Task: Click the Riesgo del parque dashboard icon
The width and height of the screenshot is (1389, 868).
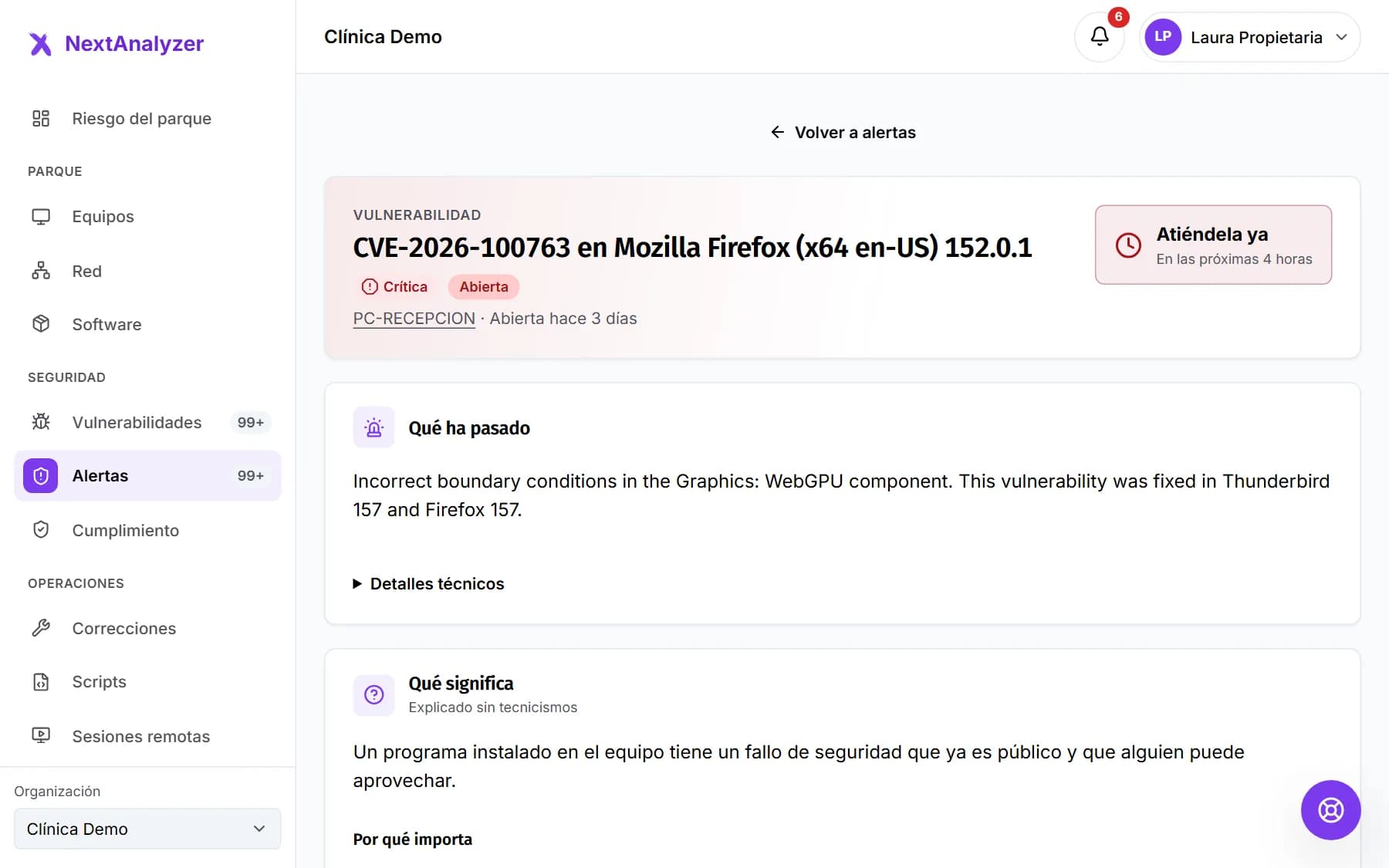Action: click(x=41, y=118)
